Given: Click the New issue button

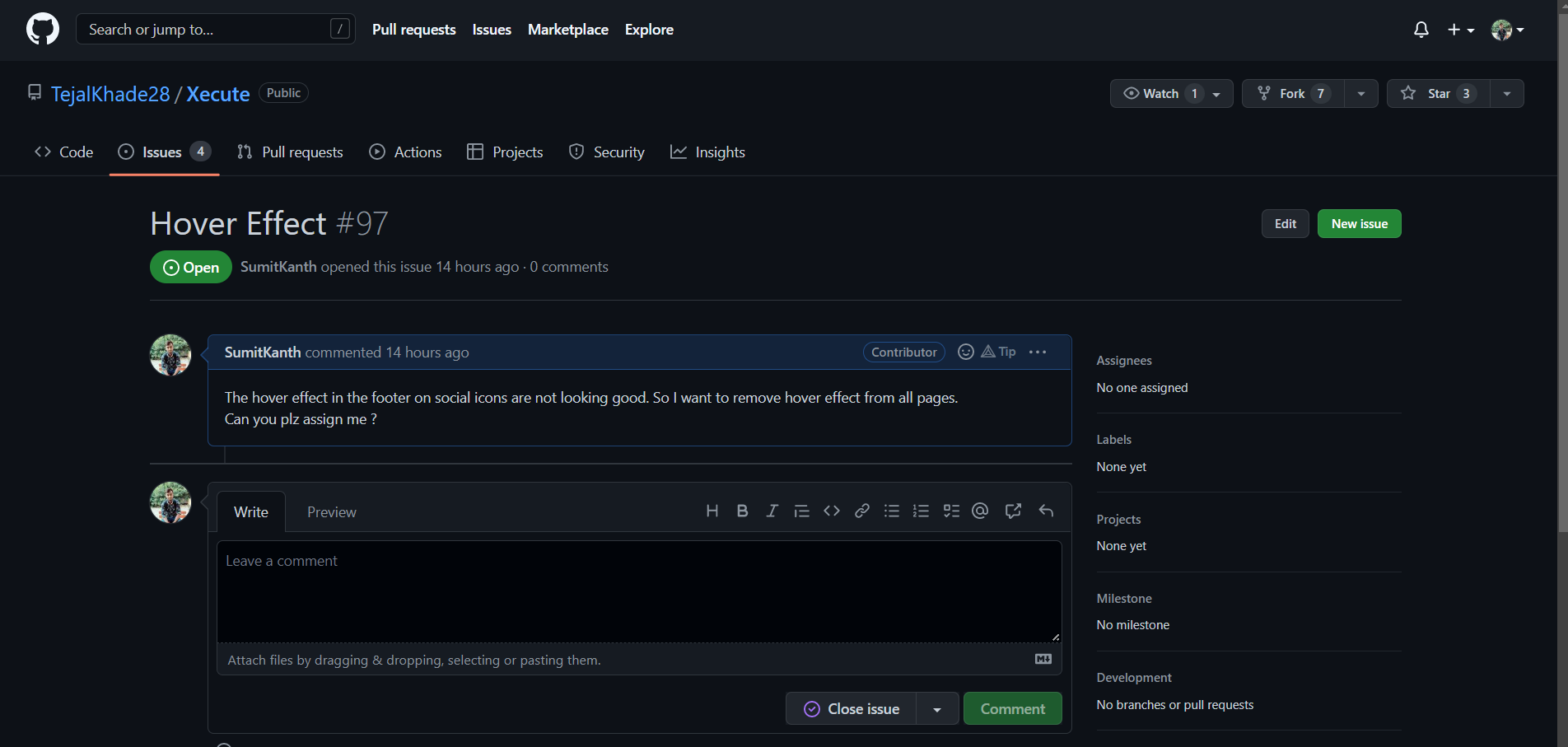Looking at the screenshot, I should (x=1359, y=223).
